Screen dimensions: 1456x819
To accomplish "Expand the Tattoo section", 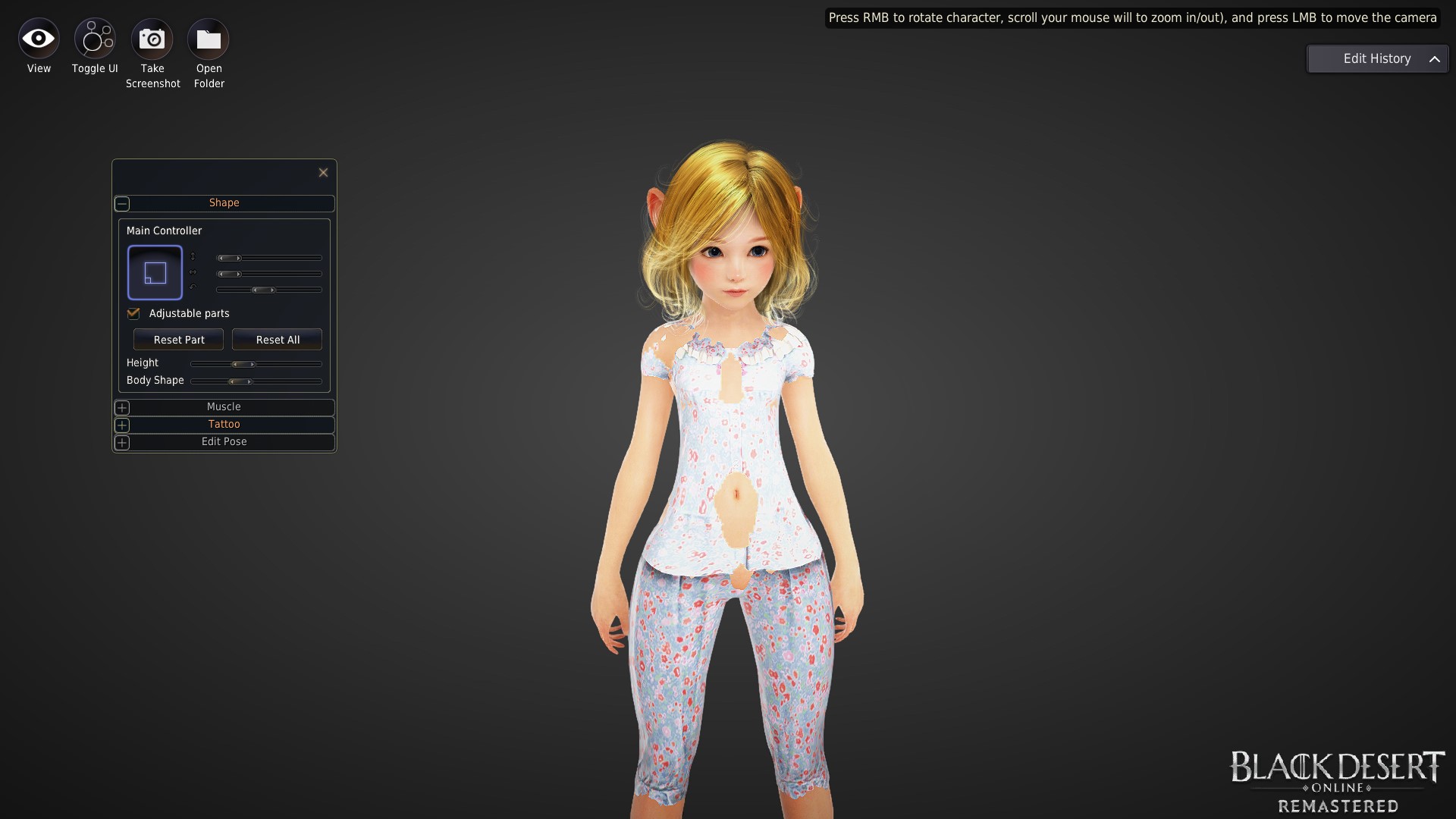I will pos(122,425).
